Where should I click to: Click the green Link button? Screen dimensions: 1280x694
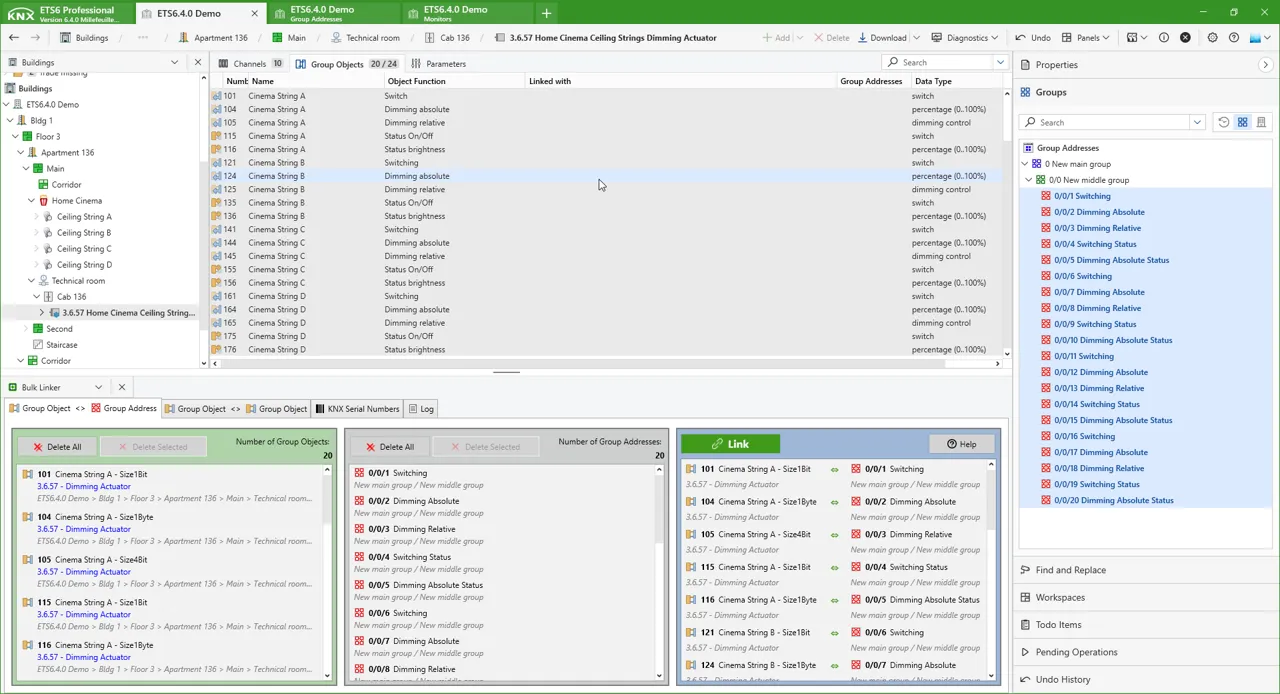[730, 444]
